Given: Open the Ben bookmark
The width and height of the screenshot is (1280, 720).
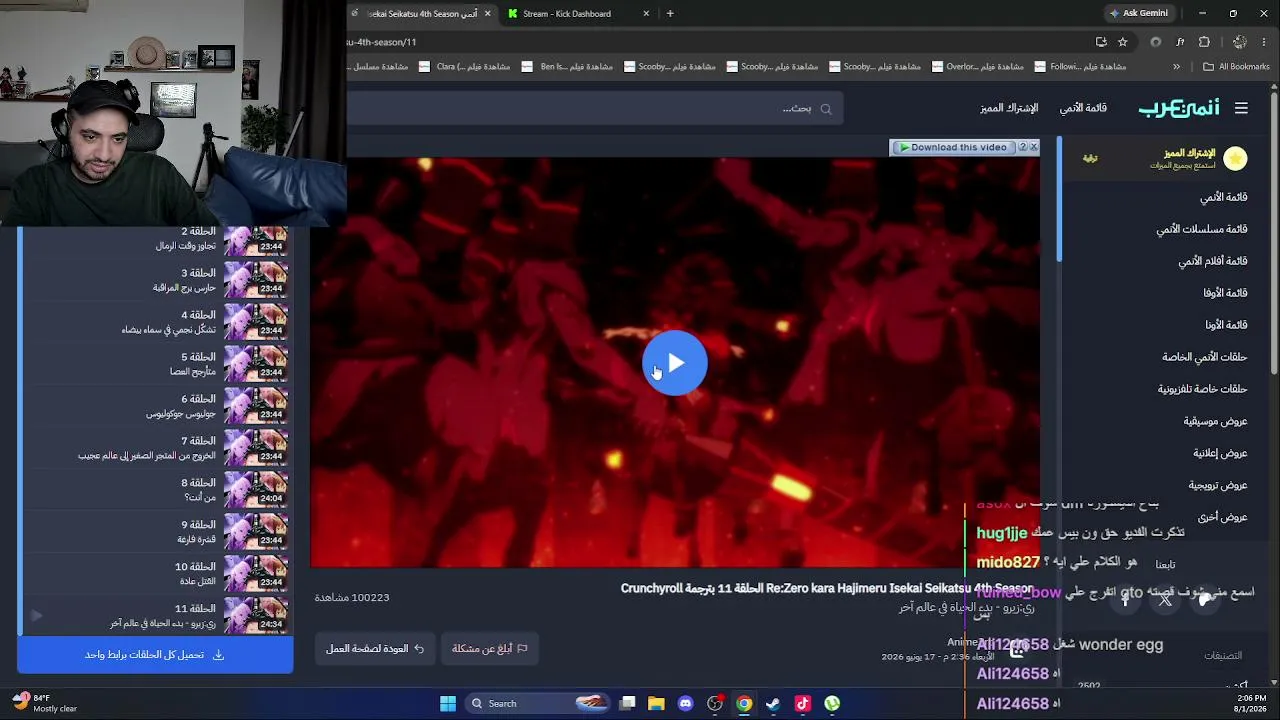Looking at the screenshot, I should (569, 67).
